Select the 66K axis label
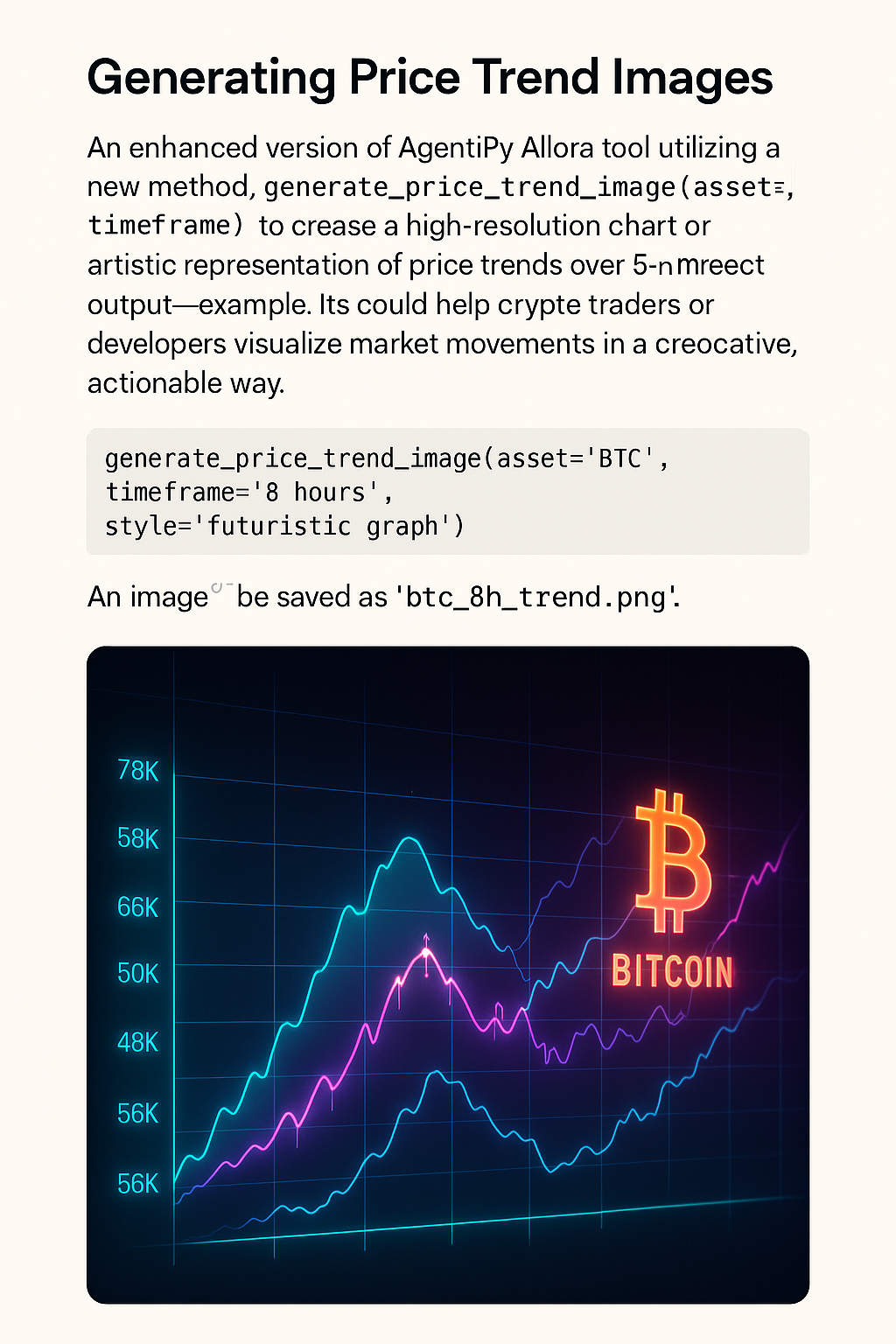 [x=138, y=907]
